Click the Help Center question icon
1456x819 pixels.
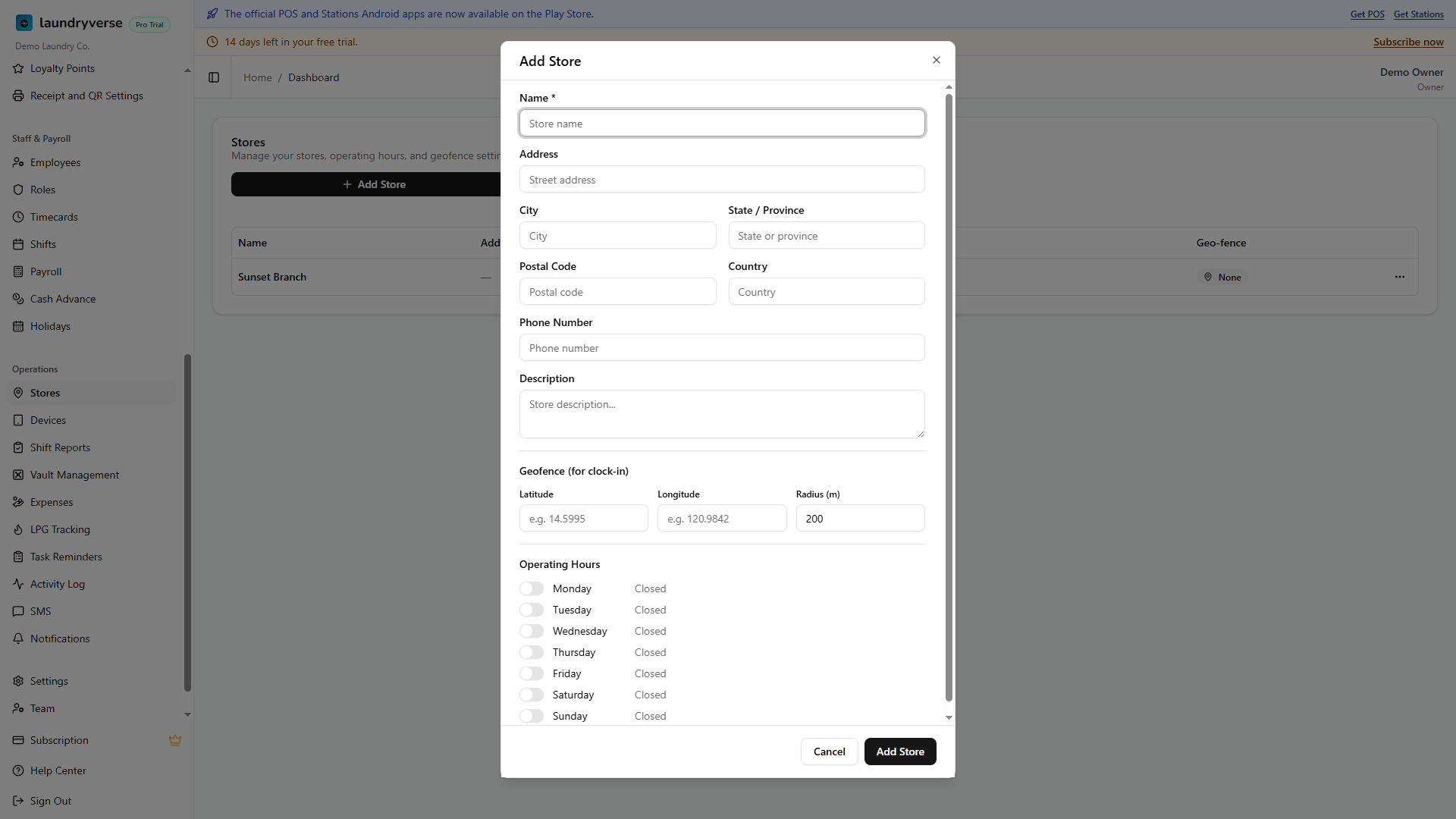tap(18, 770)
